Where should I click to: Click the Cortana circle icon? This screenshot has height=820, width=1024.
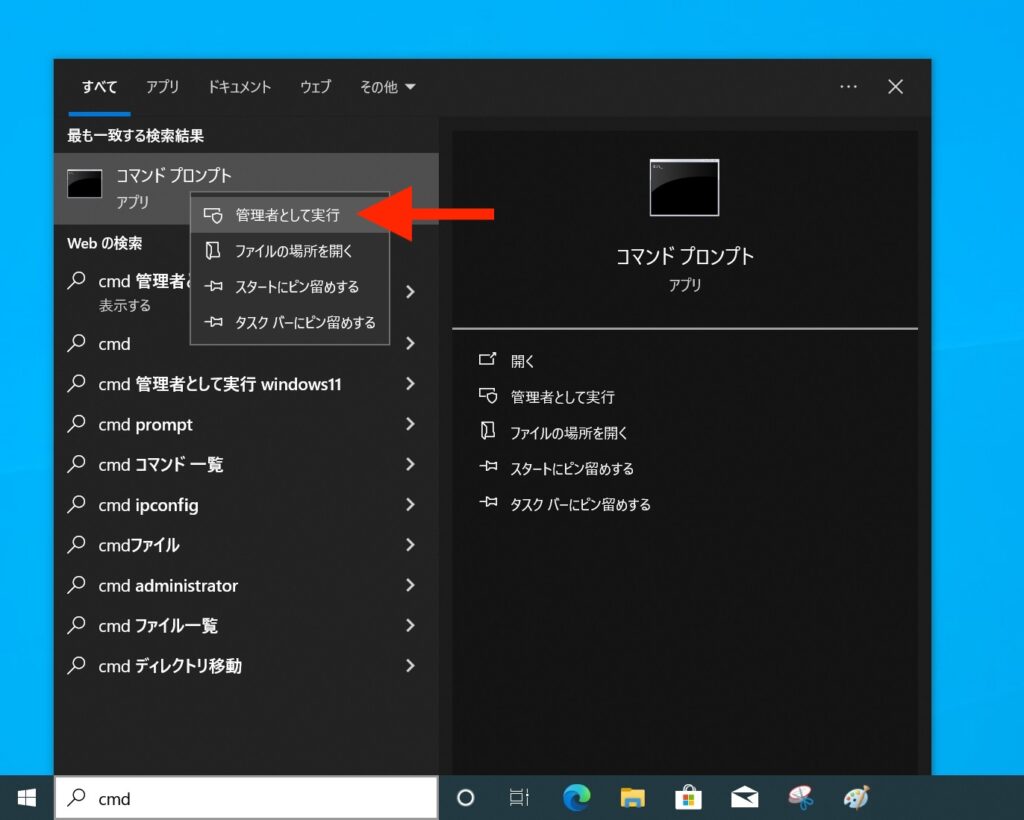pos(465,797)
